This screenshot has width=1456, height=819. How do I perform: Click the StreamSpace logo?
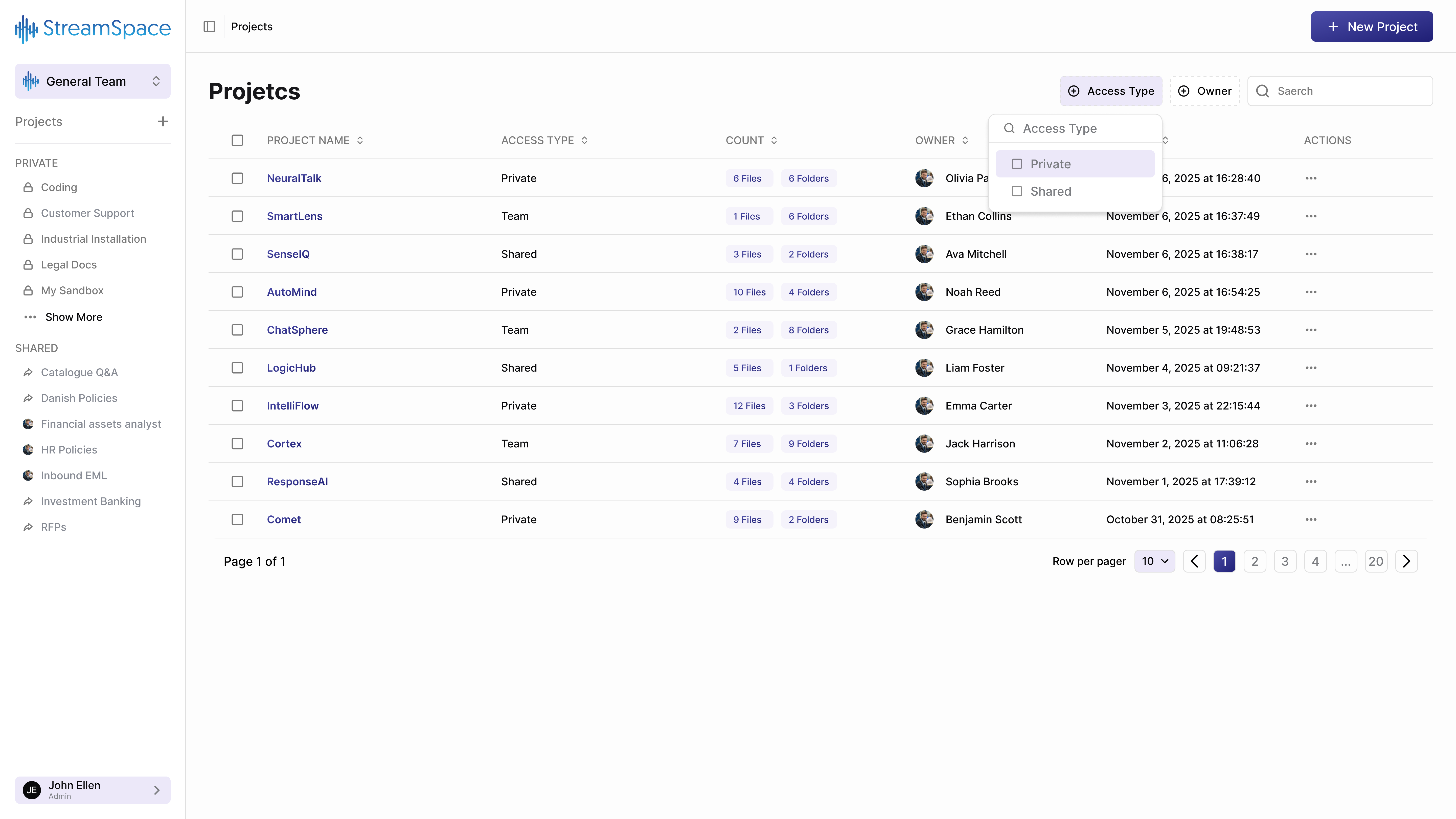tap(93, 28)
